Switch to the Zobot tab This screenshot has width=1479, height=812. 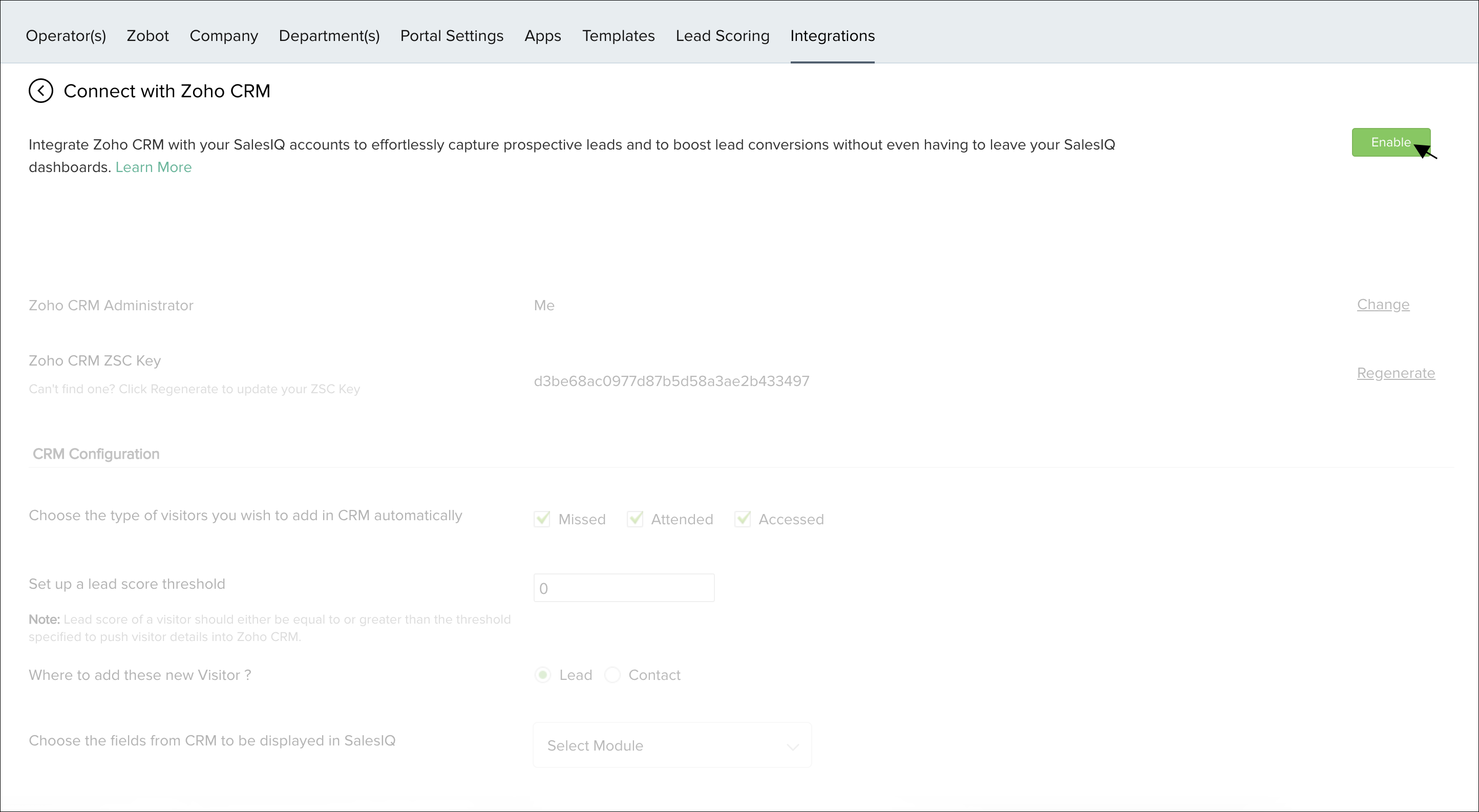pos(147,35)
